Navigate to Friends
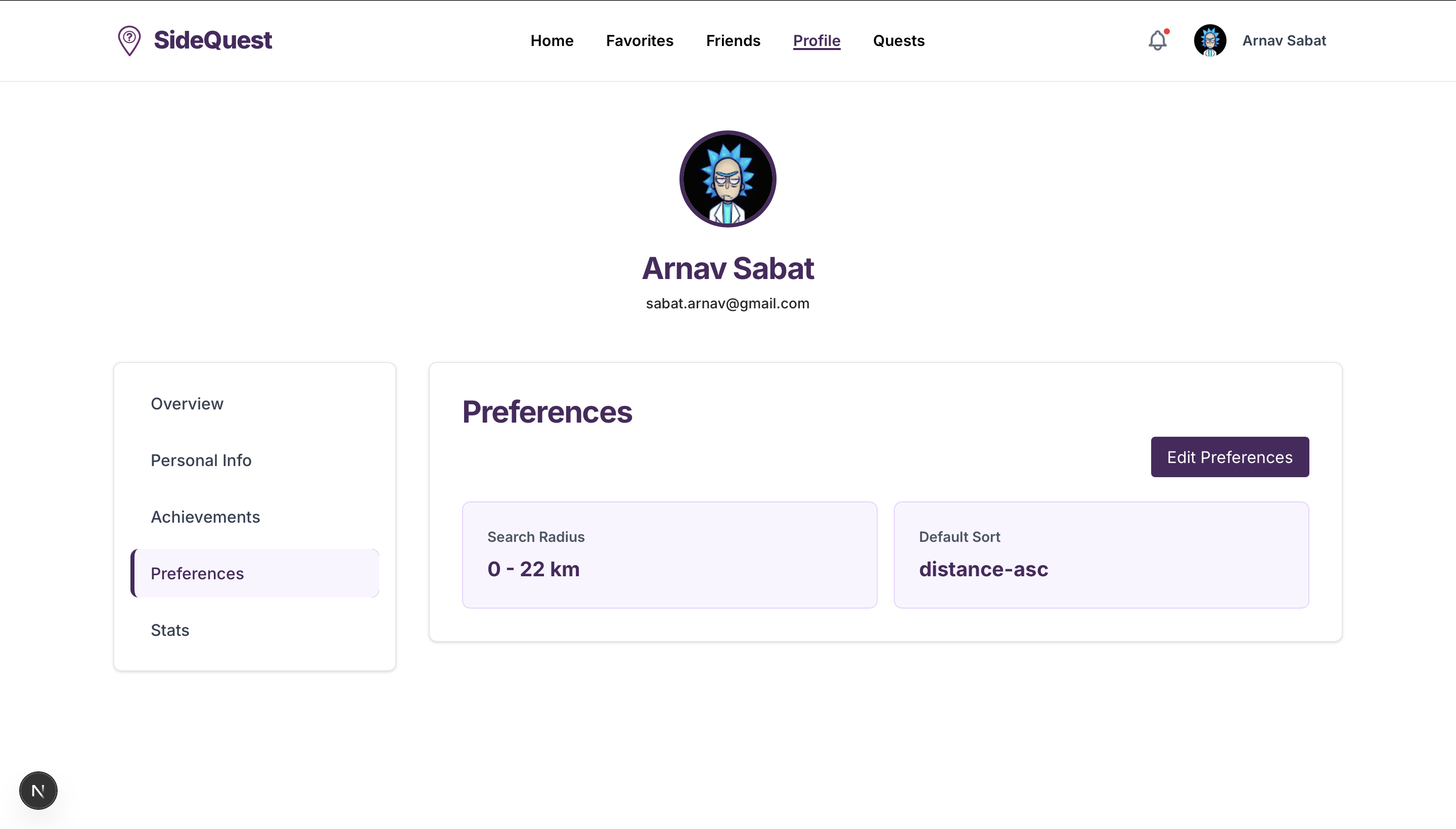This screenshot has width=1456, height=829. click(733, 40)
